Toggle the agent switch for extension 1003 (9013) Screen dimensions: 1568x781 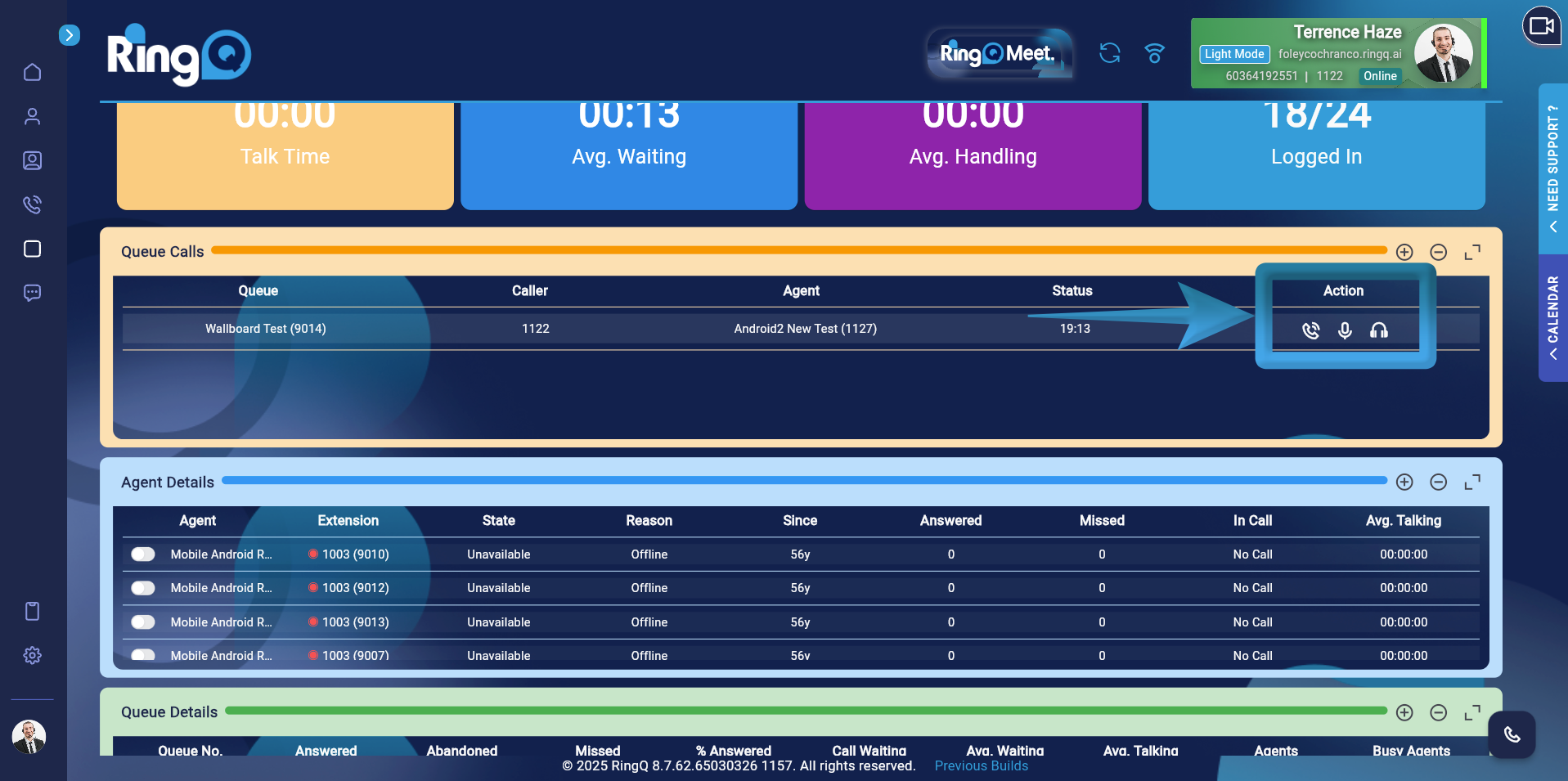click(x=143, y=622)
